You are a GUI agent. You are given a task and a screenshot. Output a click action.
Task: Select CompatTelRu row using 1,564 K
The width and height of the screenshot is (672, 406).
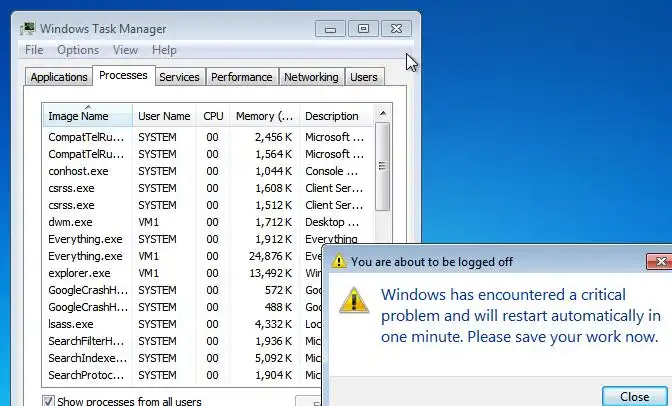point(208,154)
